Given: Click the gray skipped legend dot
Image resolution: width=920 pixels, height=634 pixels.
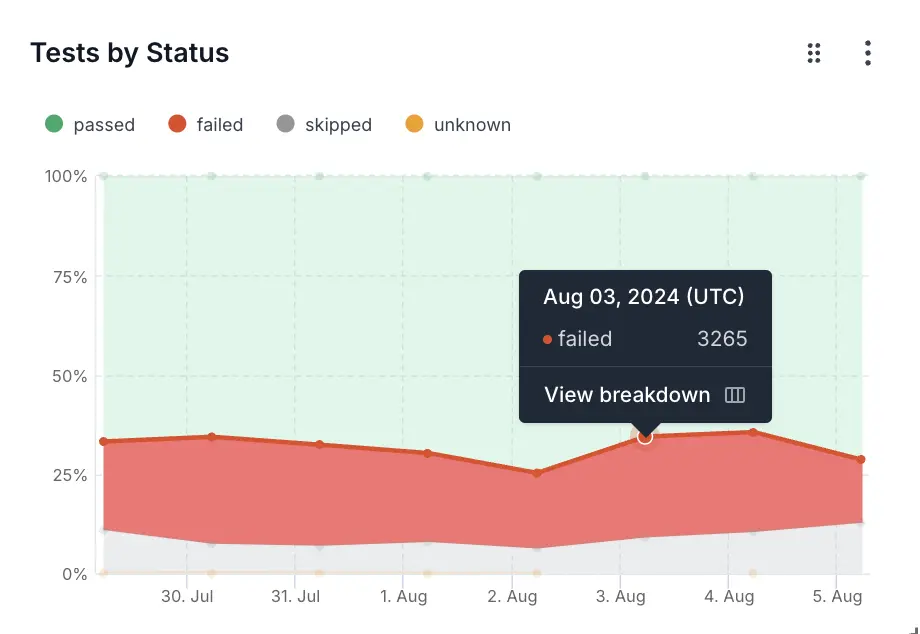Looking at the screenshot, I should (286, 124).
